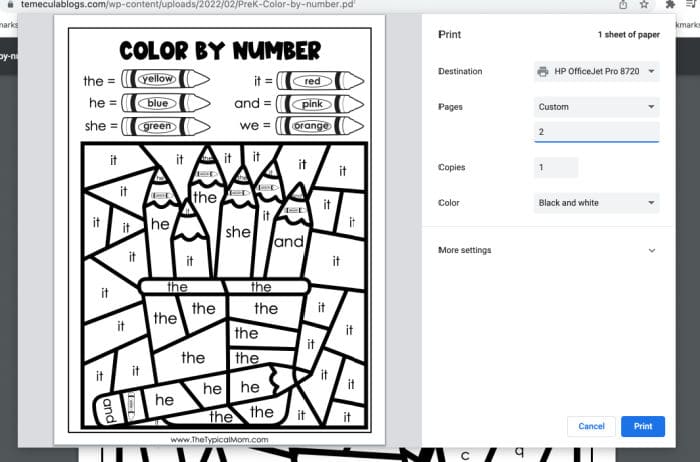700x462 pixels.
Task: Click the green crayon in preview
Action: tap(165, 126)
